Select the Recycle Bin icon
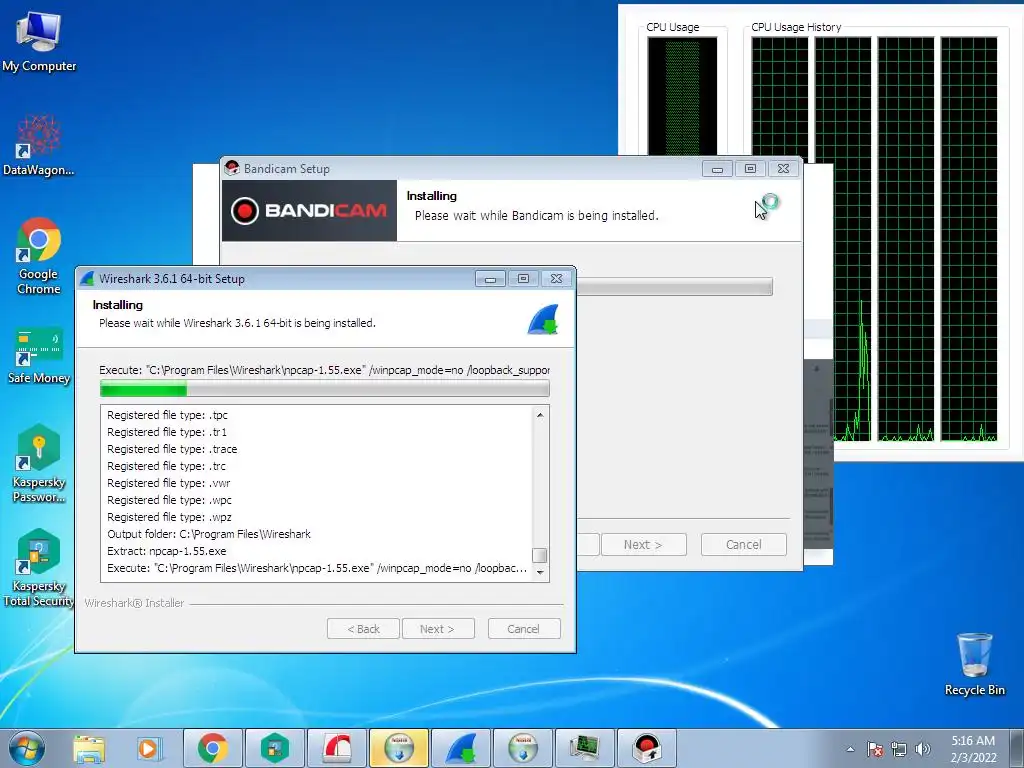1024x768 pixels. pyautogui.click(x=974, y=664)
